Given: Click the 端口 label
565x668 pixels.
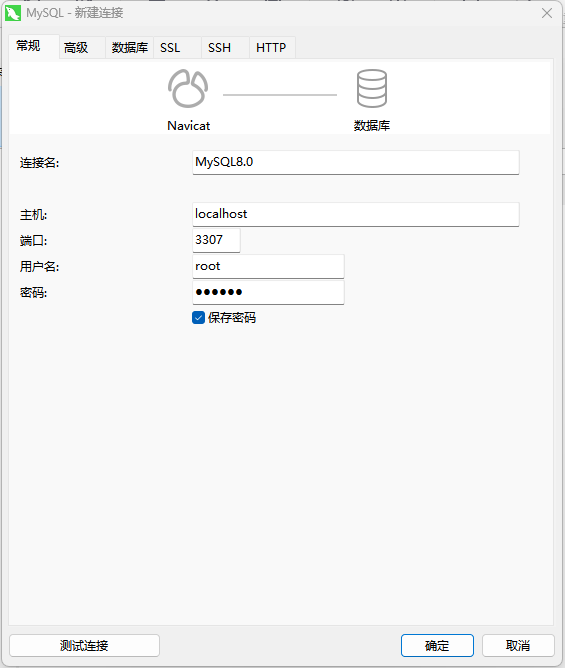Looking at the screenshot, I should coord(33,241).
